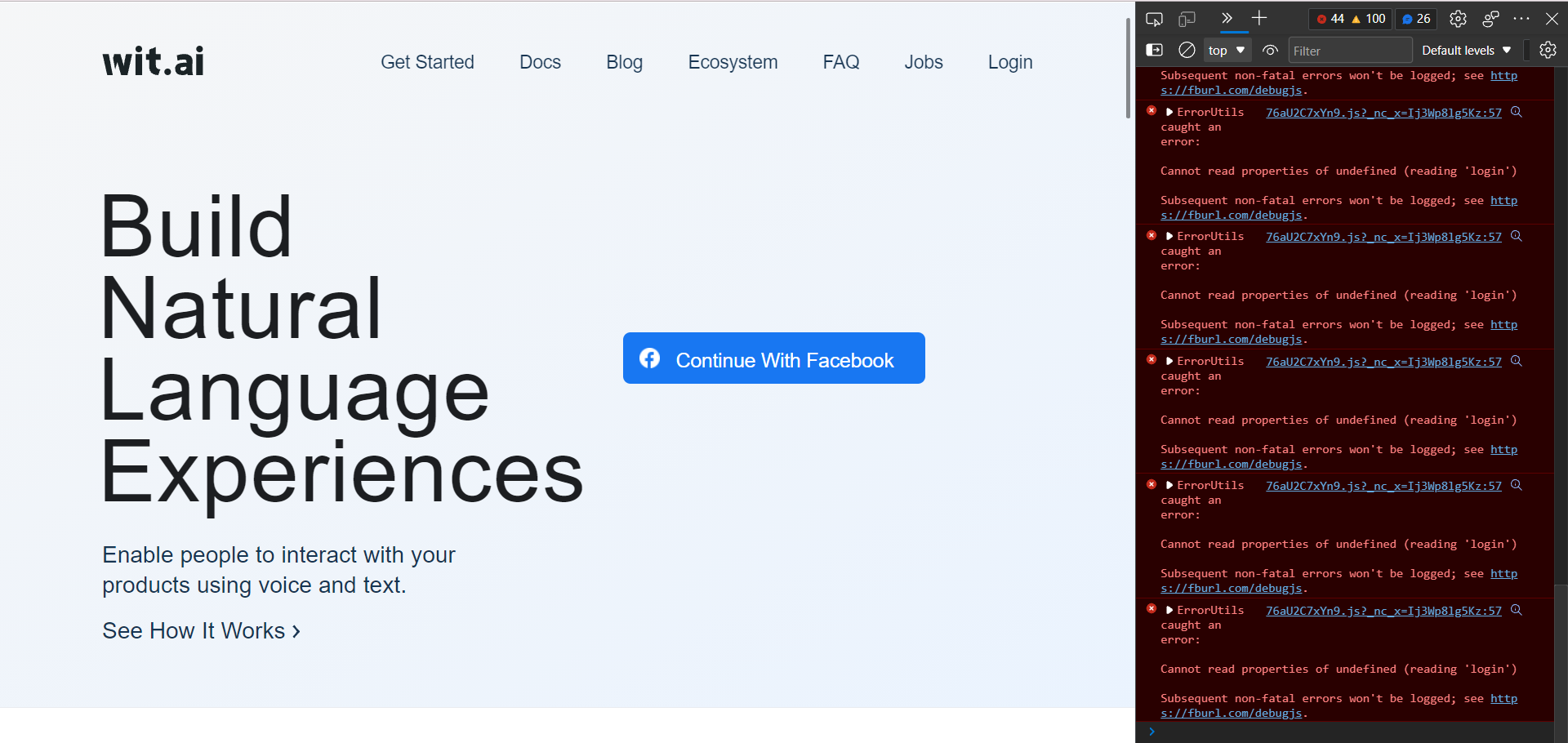The width and height of the screenshot is (1568, 743).
Task: Click the wit.ai logo
Action: point(154,61)
